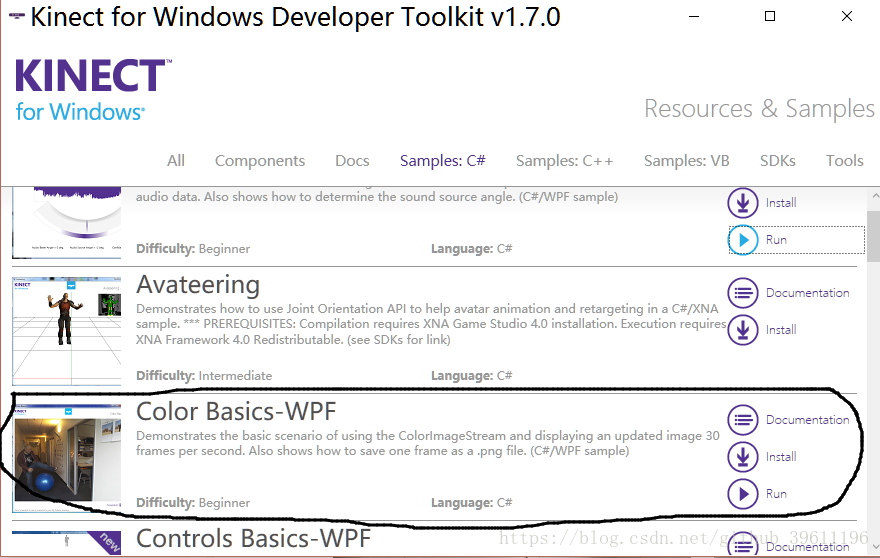
Task: Run the Color Basics-WPF sample play icon
Action: (x=742, y=494)
